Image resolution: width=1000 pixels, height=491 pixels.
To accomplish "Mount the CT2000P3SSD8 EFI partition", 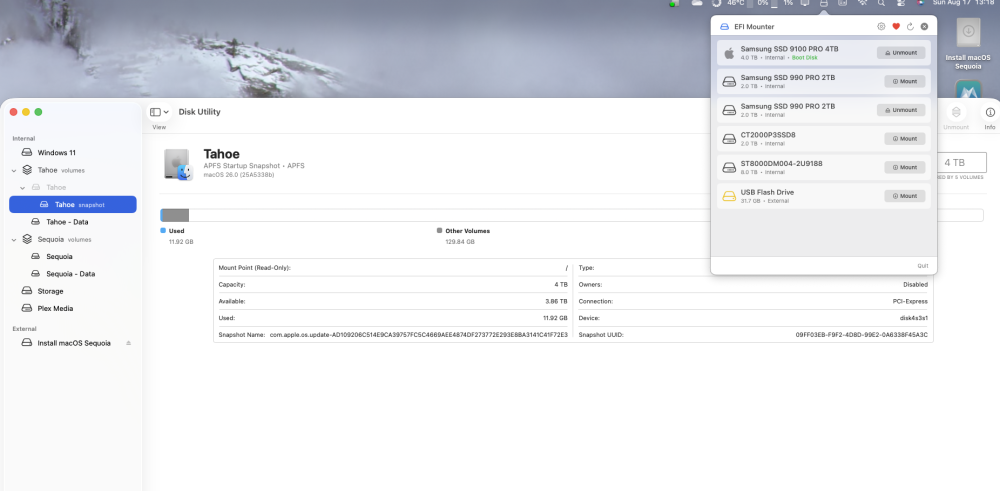I will tap(904, 139).
